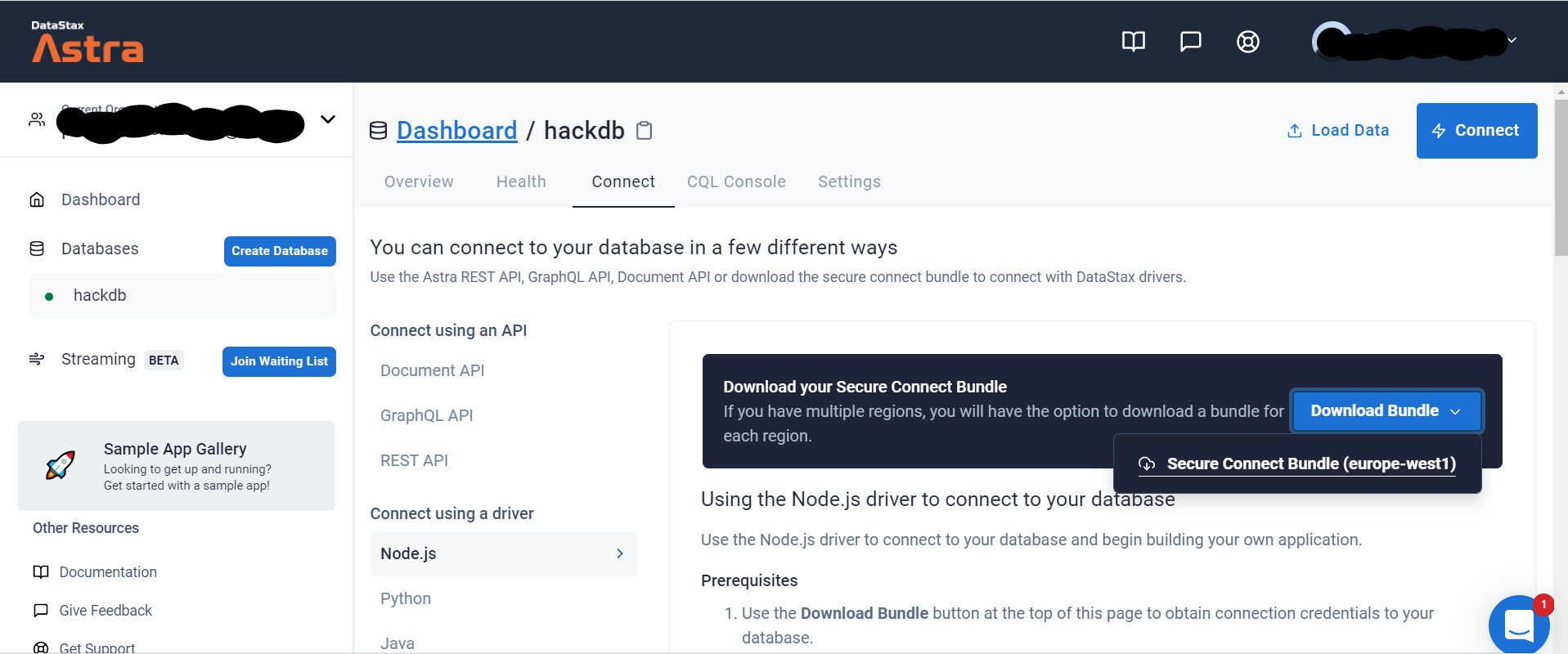This screenshot has height=654, width=1568.
Task: Click the DataStax Astra logo
Action: (x=87, y=42)
